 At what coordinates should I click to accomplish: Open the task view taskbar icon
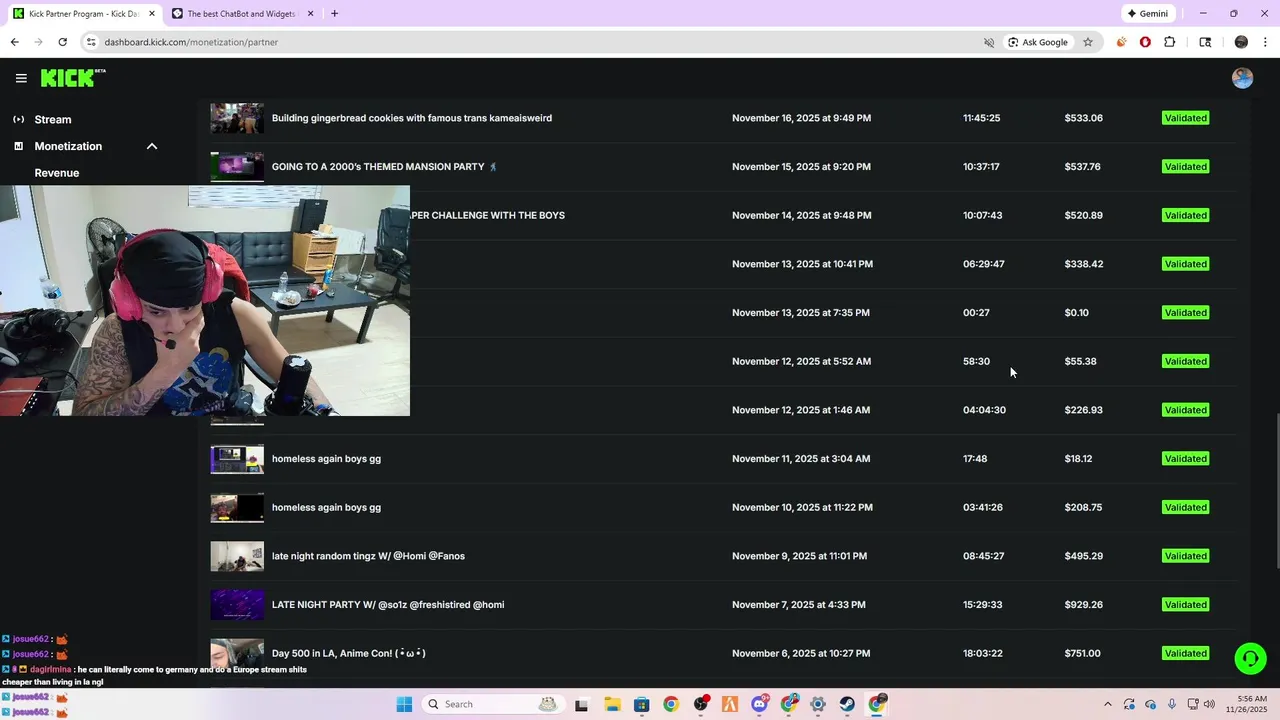coord(582,704)
